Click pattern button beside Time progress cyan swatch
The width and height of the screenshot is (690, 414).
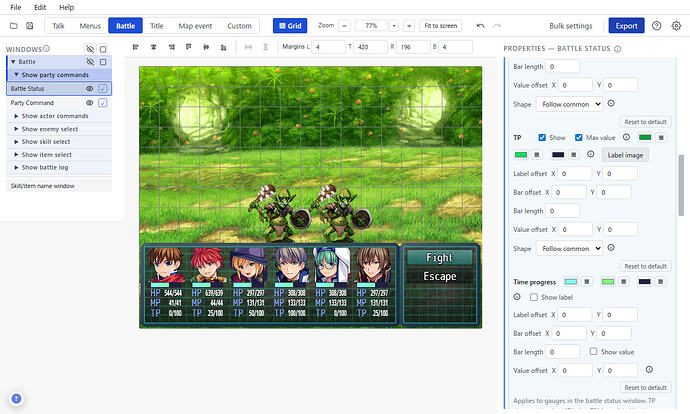point(587,282)
